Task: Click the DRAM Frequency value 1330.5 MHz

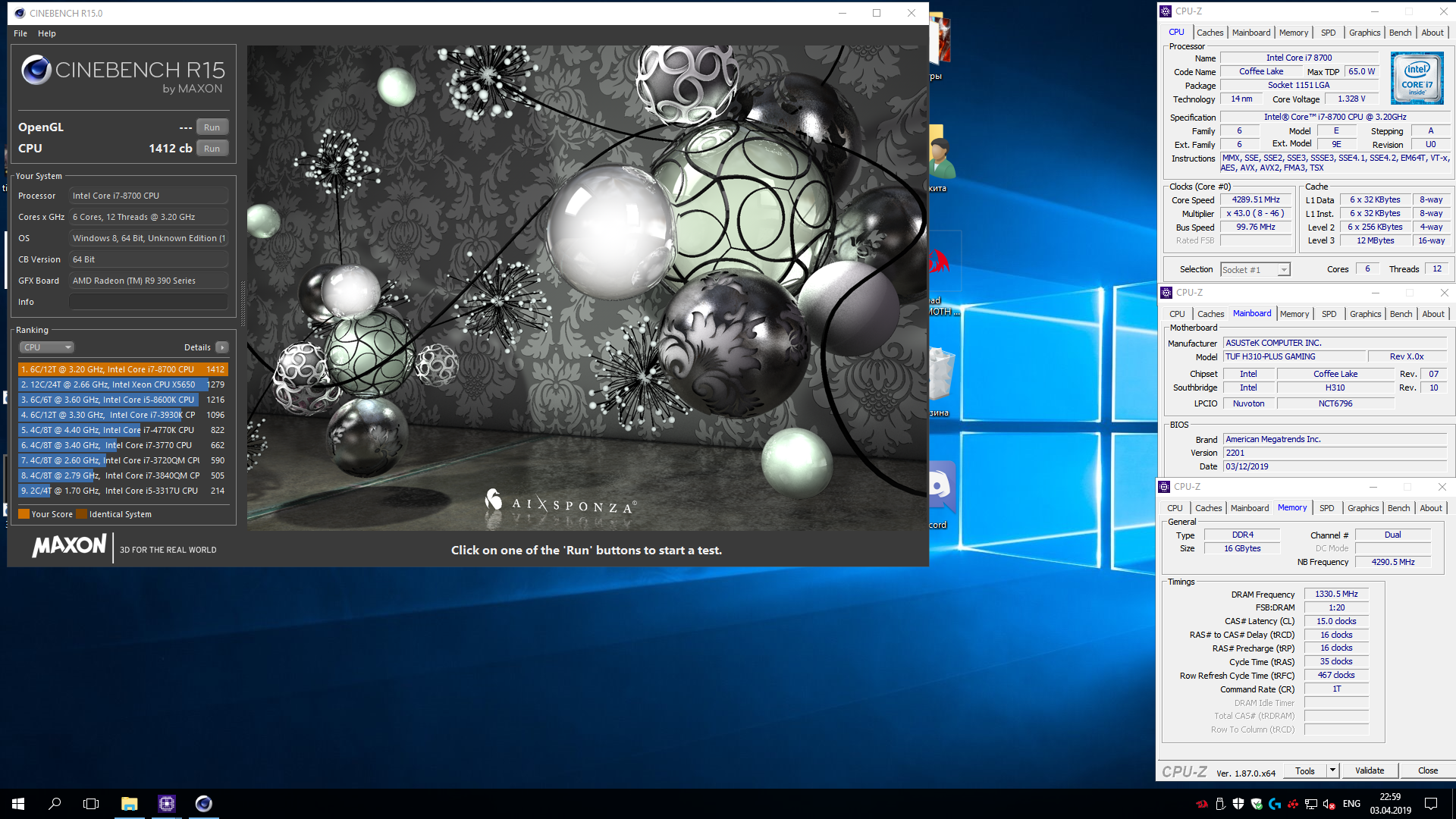Action: (x=1336, y=595)
